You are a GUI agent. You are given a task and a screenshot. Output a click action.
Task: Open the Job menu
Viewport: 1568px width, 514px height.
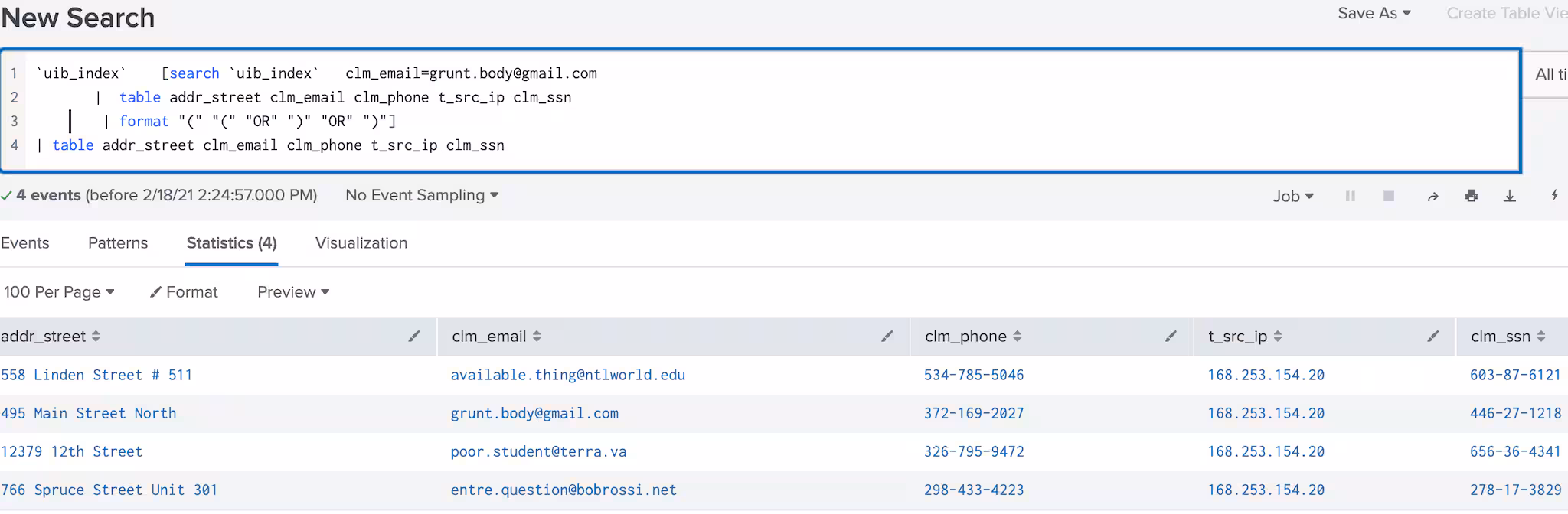pyautogui.click(x=1292, y=197)
